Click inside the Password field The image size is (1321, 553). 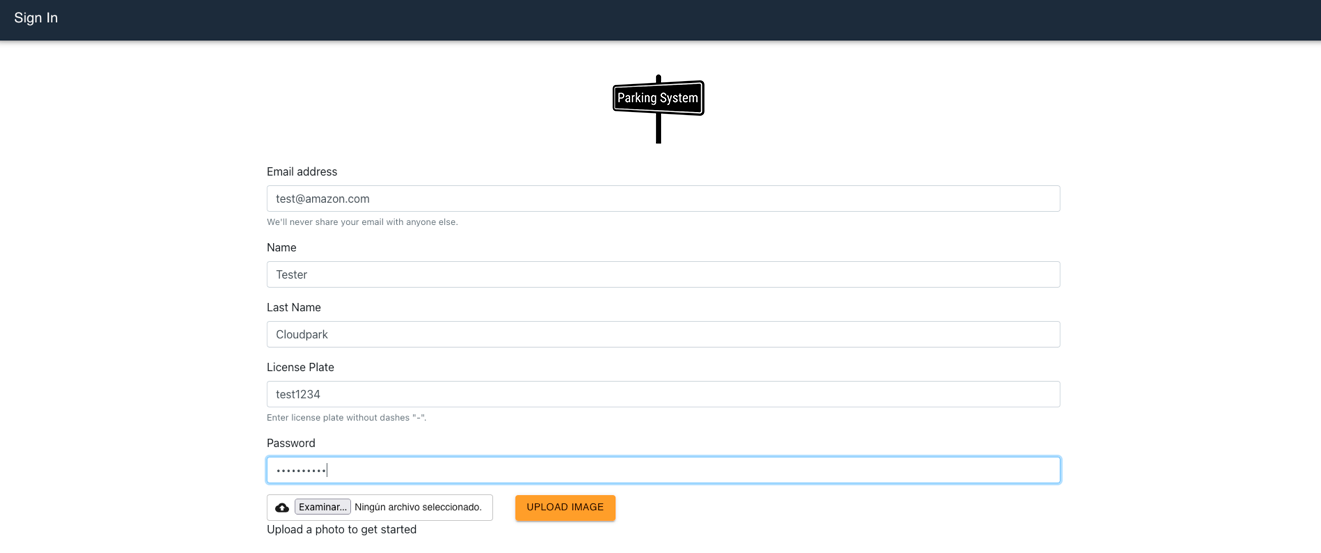(x=662, y=470)
